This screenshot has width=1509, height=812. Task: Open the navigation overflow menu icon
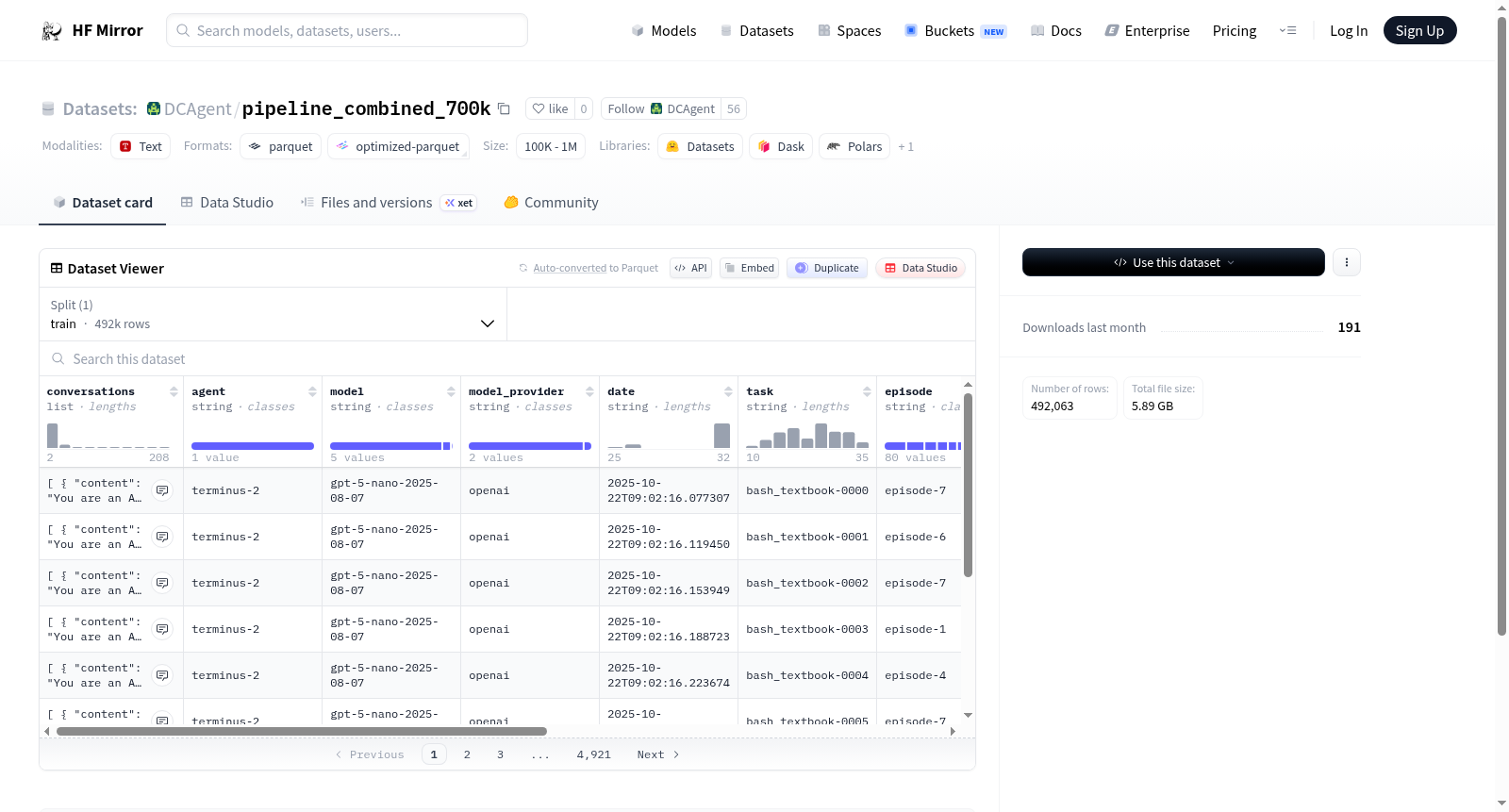[1287, 30]
